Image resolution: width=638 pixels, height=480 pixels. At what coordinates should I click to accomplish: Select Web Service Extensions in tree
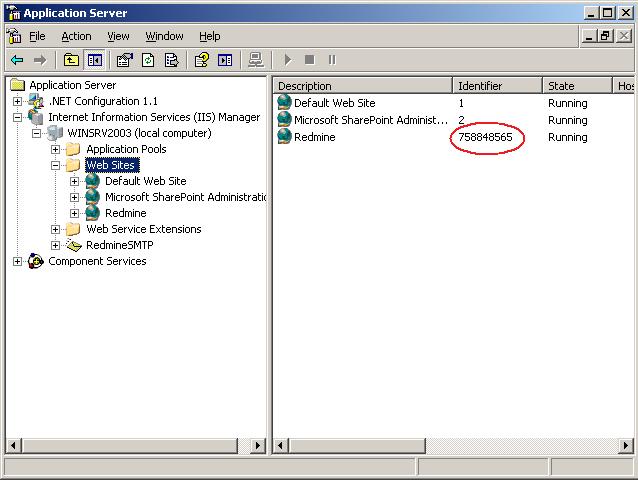coord(143,229)
